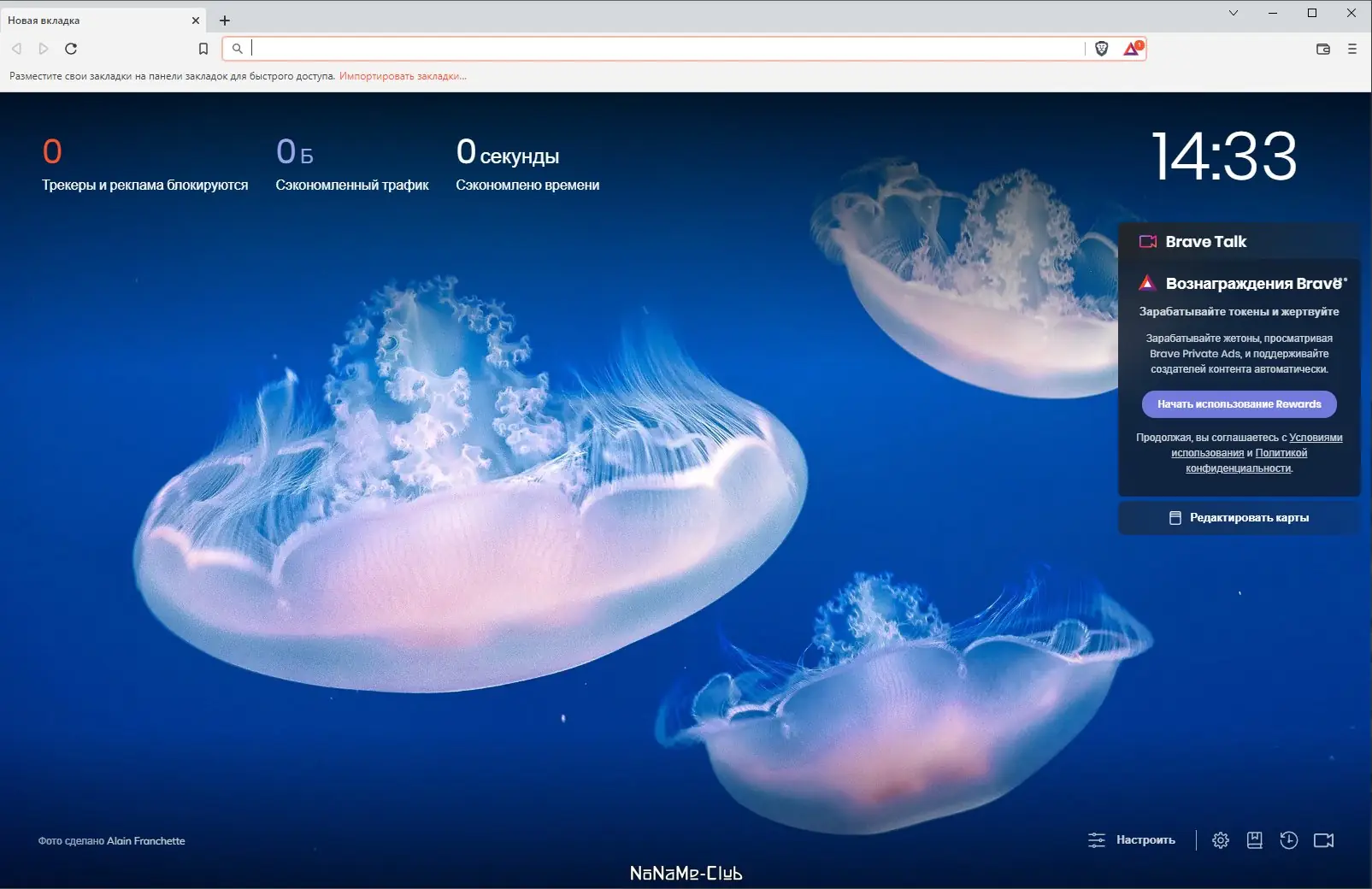Viewport: 1372px width, 889px height.
Task: Start Brave Talk from the bottom camera icon
Action: tap(1324, 840)
